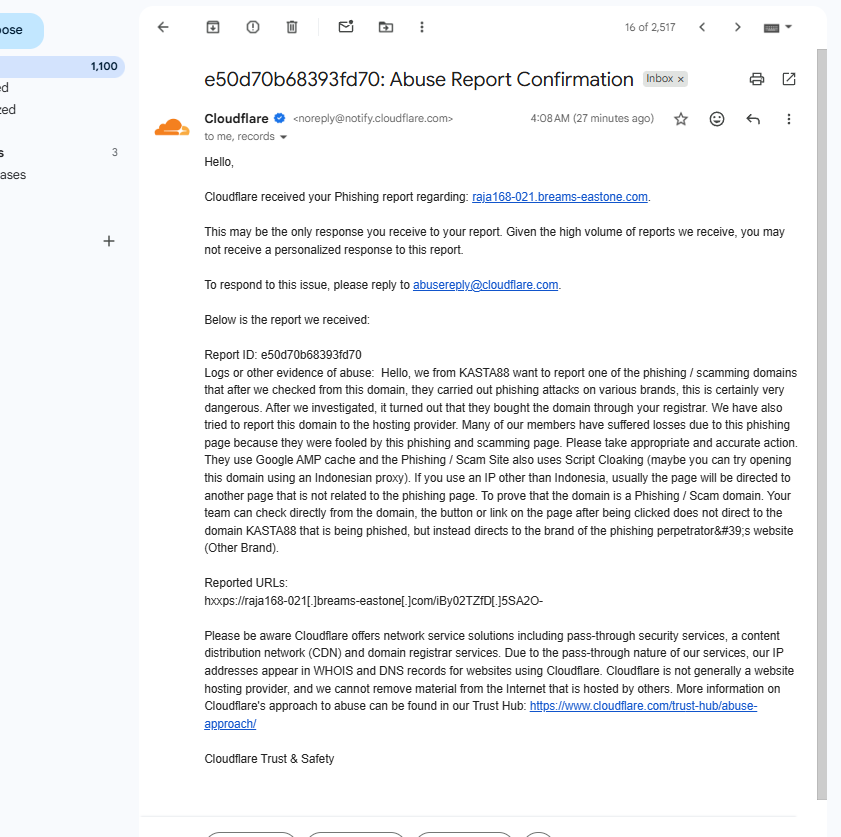Click the '16 of 2,517' message counter

tap(650, 27)
